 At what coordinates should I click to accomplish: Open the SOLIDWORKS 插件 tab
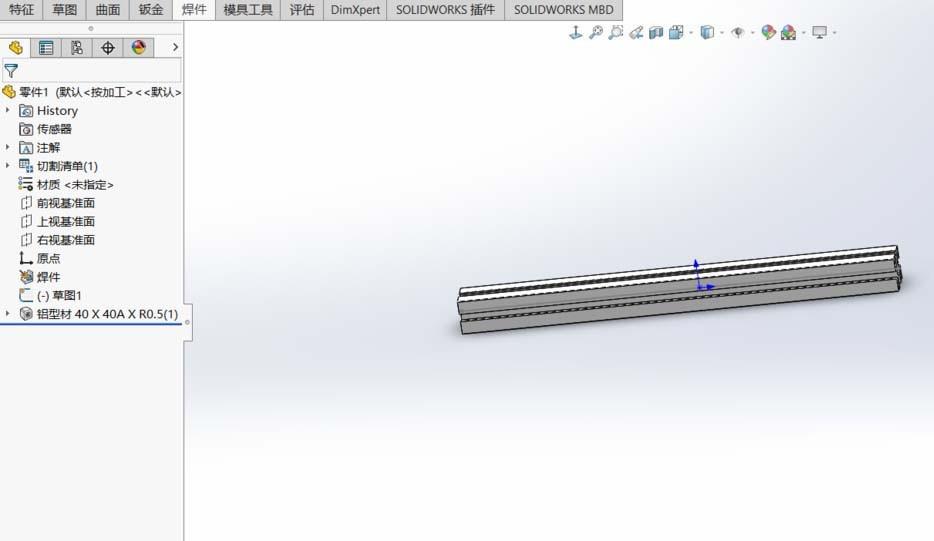click(446, 10)
